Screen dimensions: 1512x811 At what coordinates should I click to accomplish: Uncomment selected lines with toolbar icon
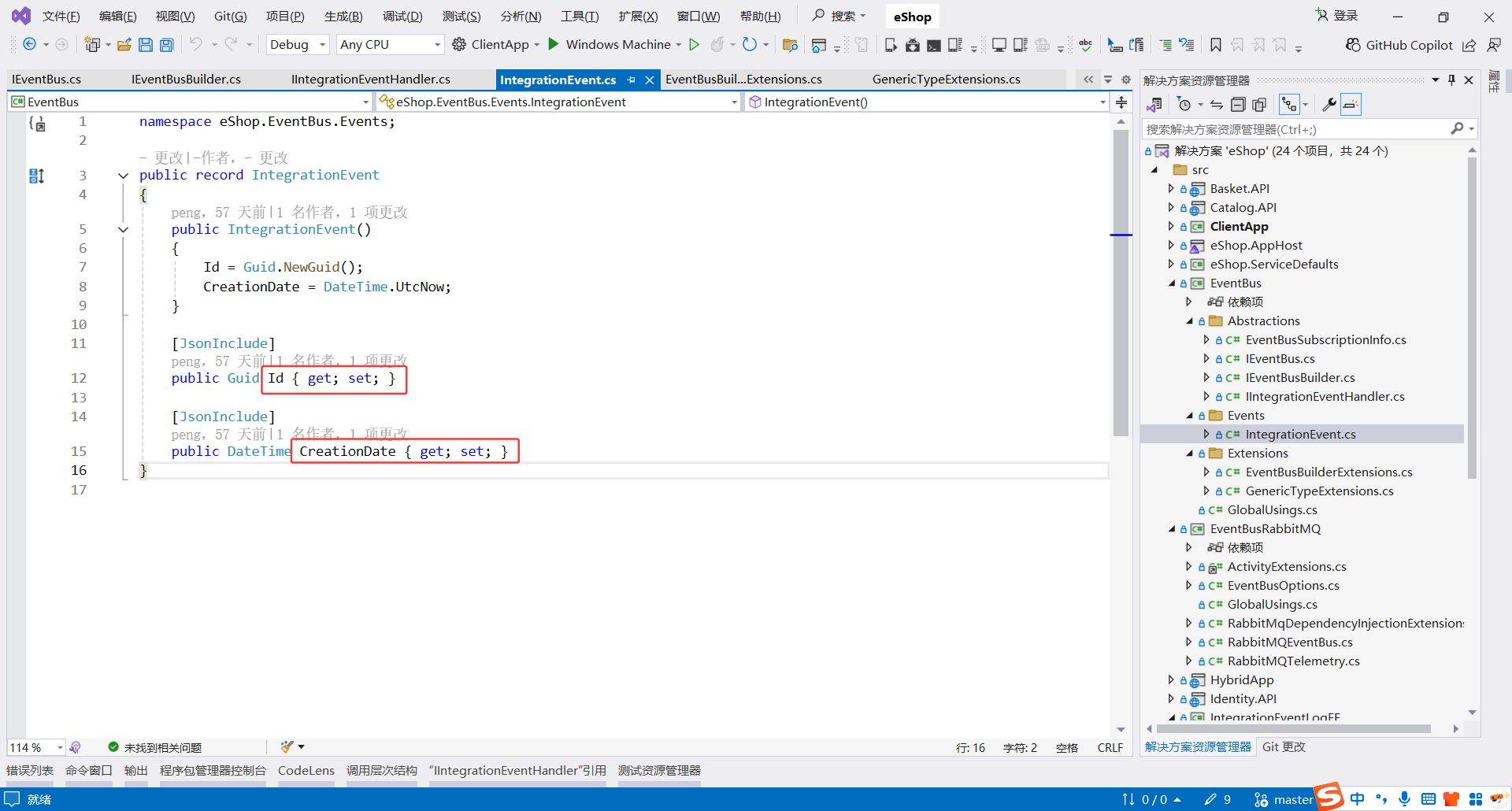tap(1187, 45)
